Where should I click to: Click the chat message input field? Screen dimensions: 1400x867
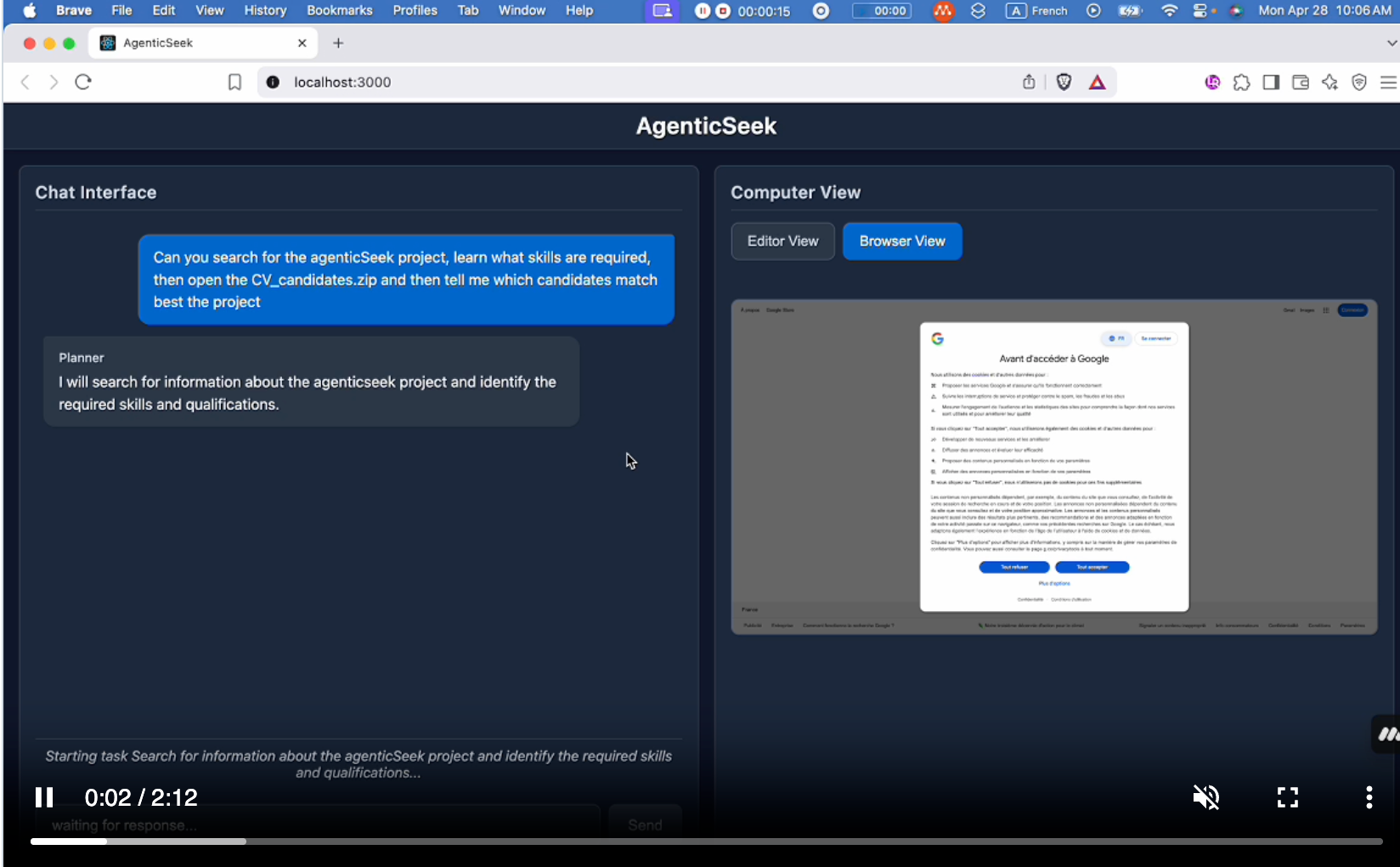(x=317, y=824)
